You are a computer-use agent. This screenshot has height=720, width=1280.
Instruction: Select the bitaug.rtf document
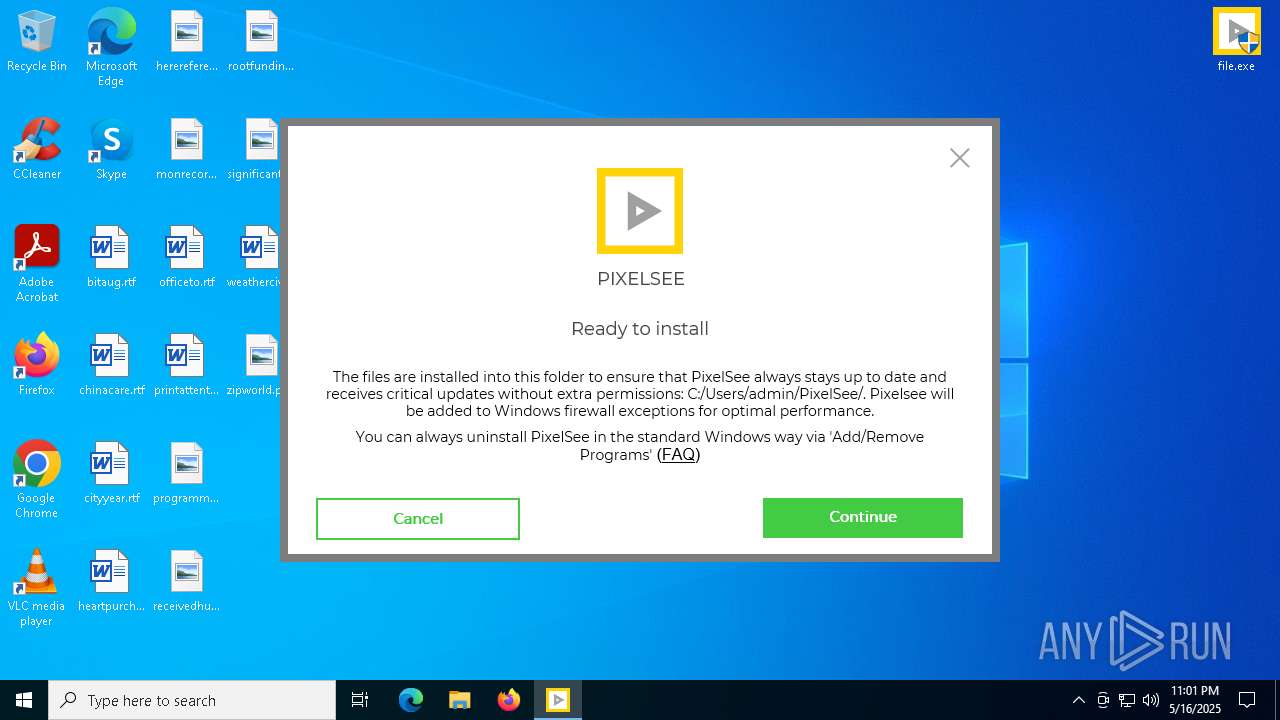pyautogui.click(x=111, y=258)
